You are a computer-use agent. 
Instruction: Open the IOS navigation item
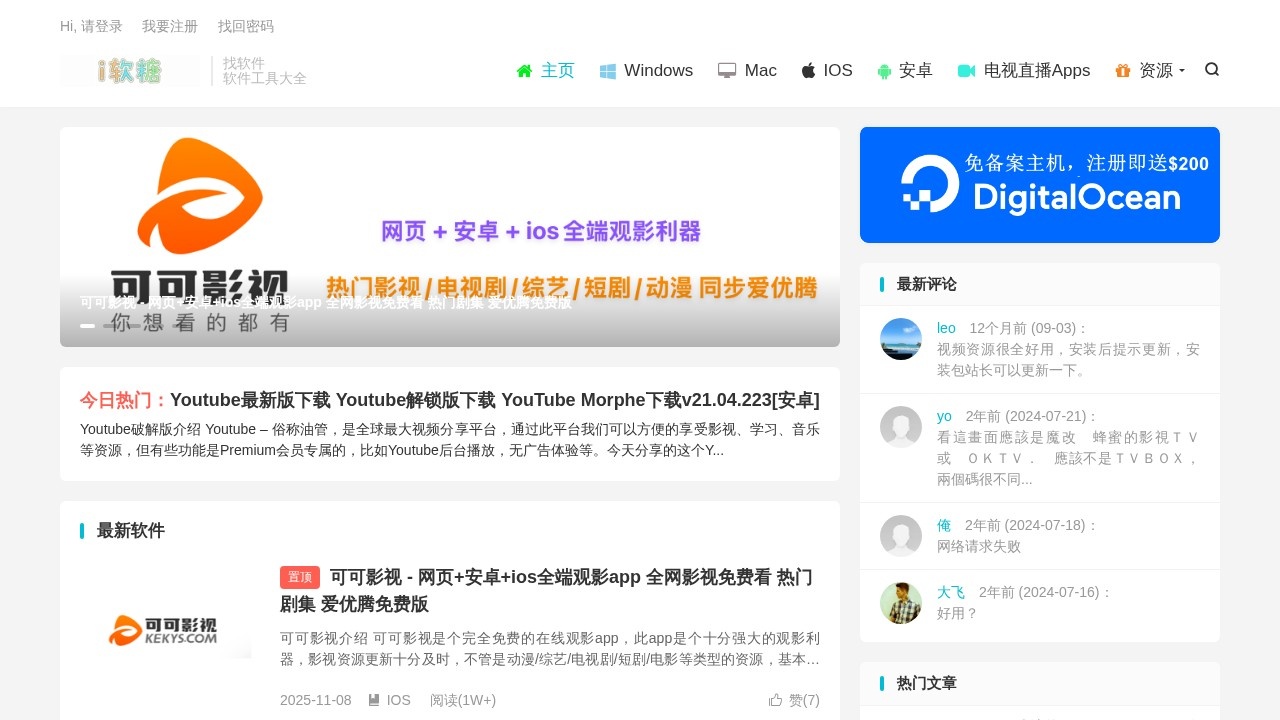[x=827, y=71]
